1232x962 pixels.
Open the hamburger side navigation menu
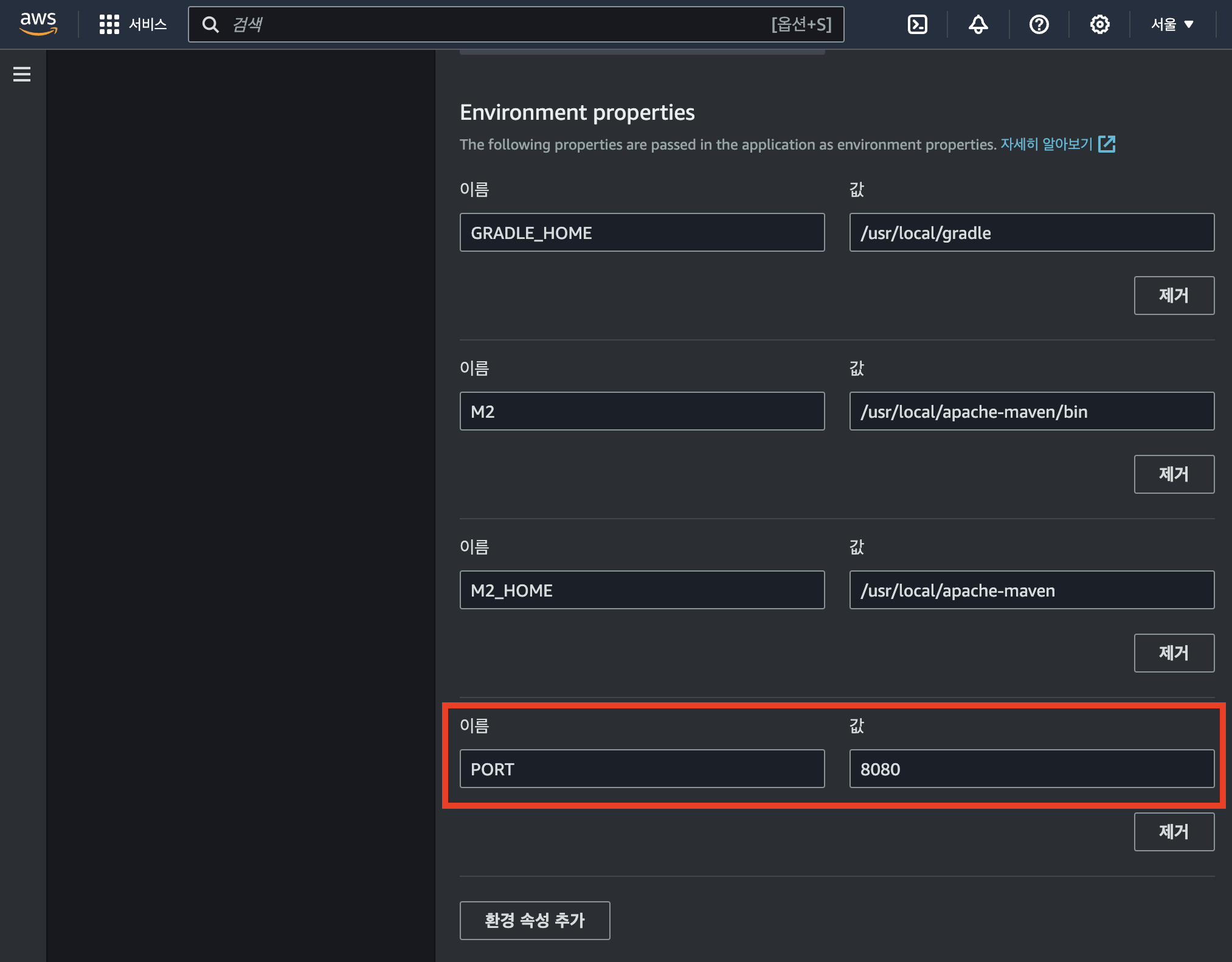click(22, 74)
